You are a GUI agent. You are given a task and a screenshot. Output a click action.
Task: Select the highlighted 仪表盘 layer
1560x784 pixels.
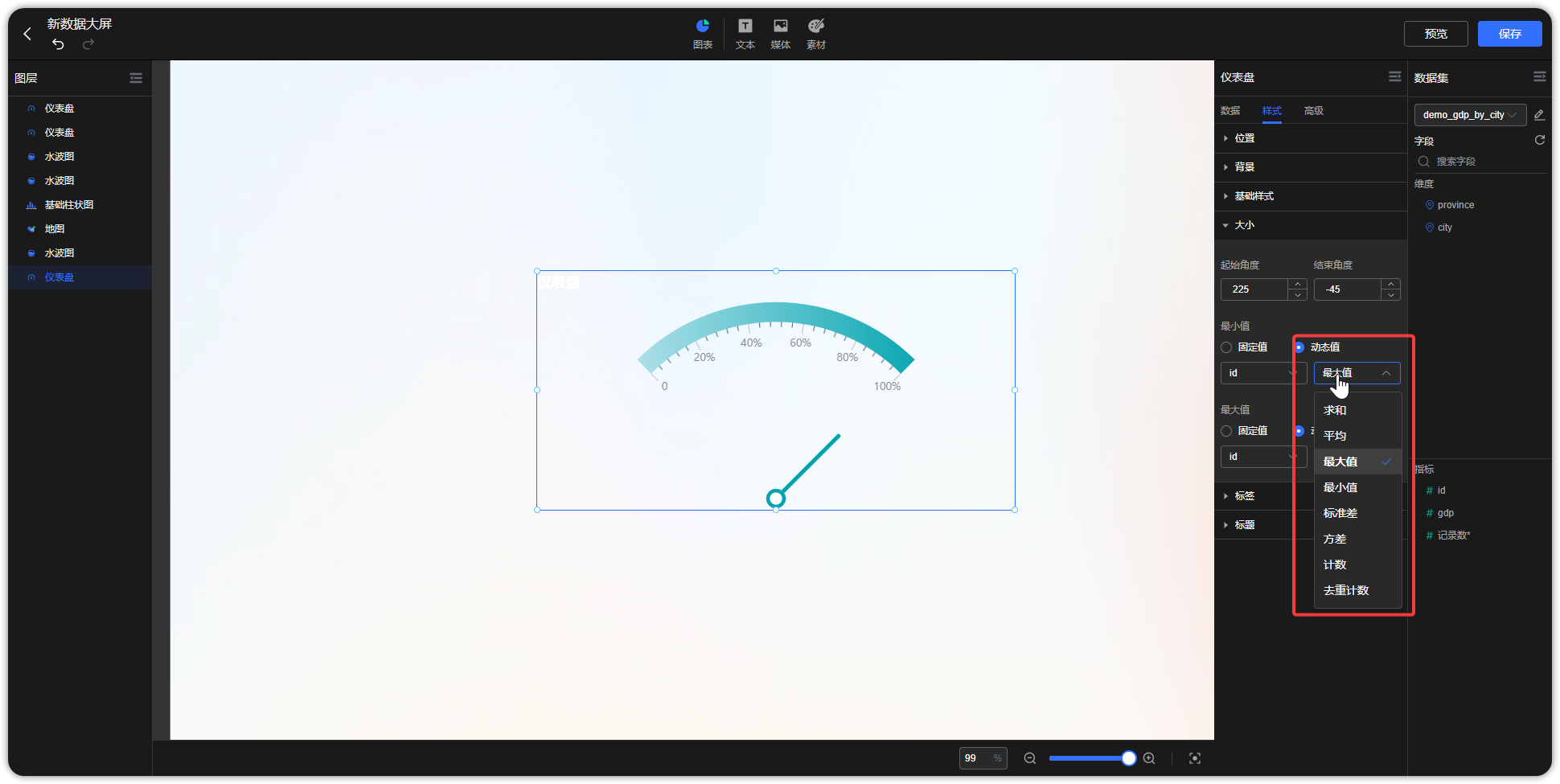coord(80,277)
